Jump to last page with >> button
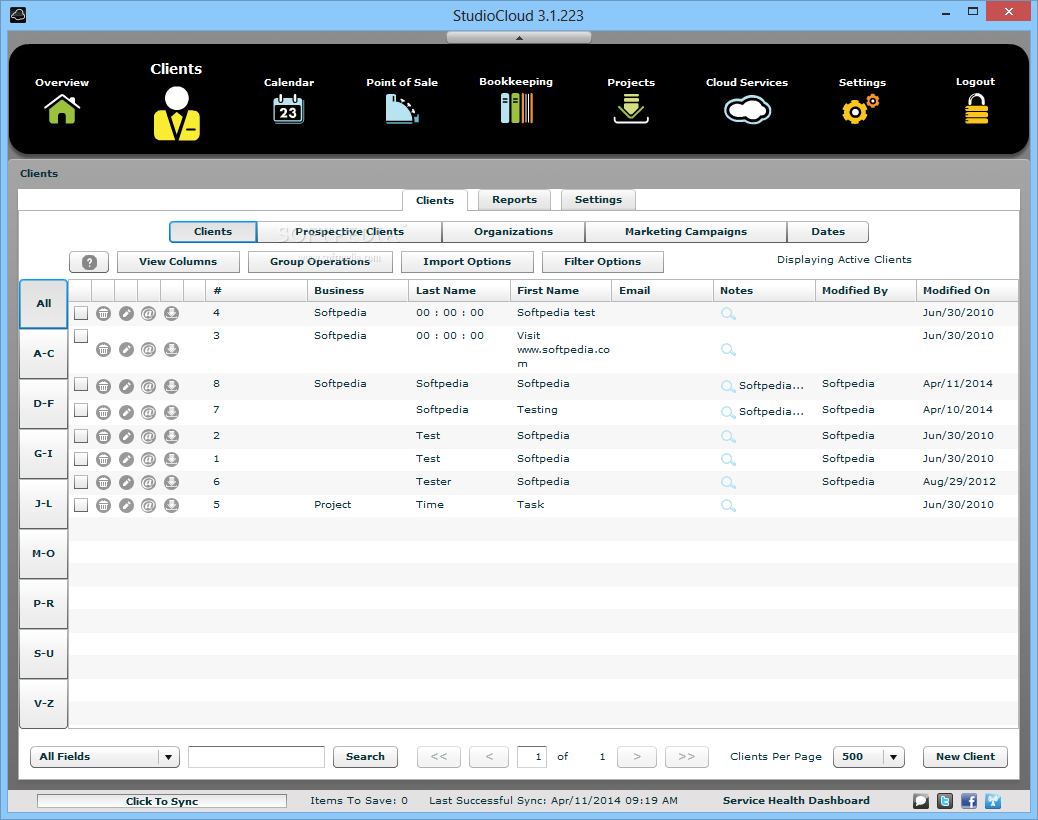1038x820 pixels. pos(686,756)
